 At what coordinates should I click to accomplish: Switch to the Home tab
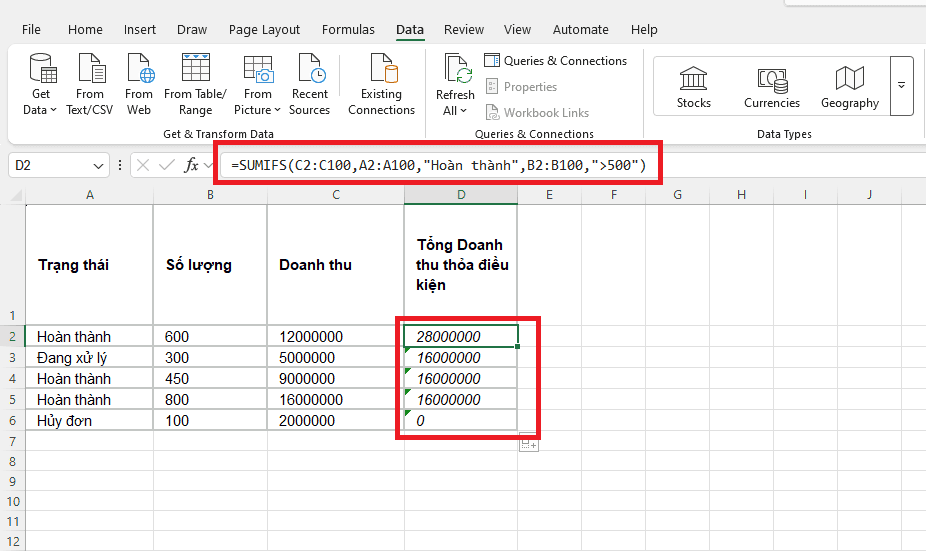(x=85, y=30)
